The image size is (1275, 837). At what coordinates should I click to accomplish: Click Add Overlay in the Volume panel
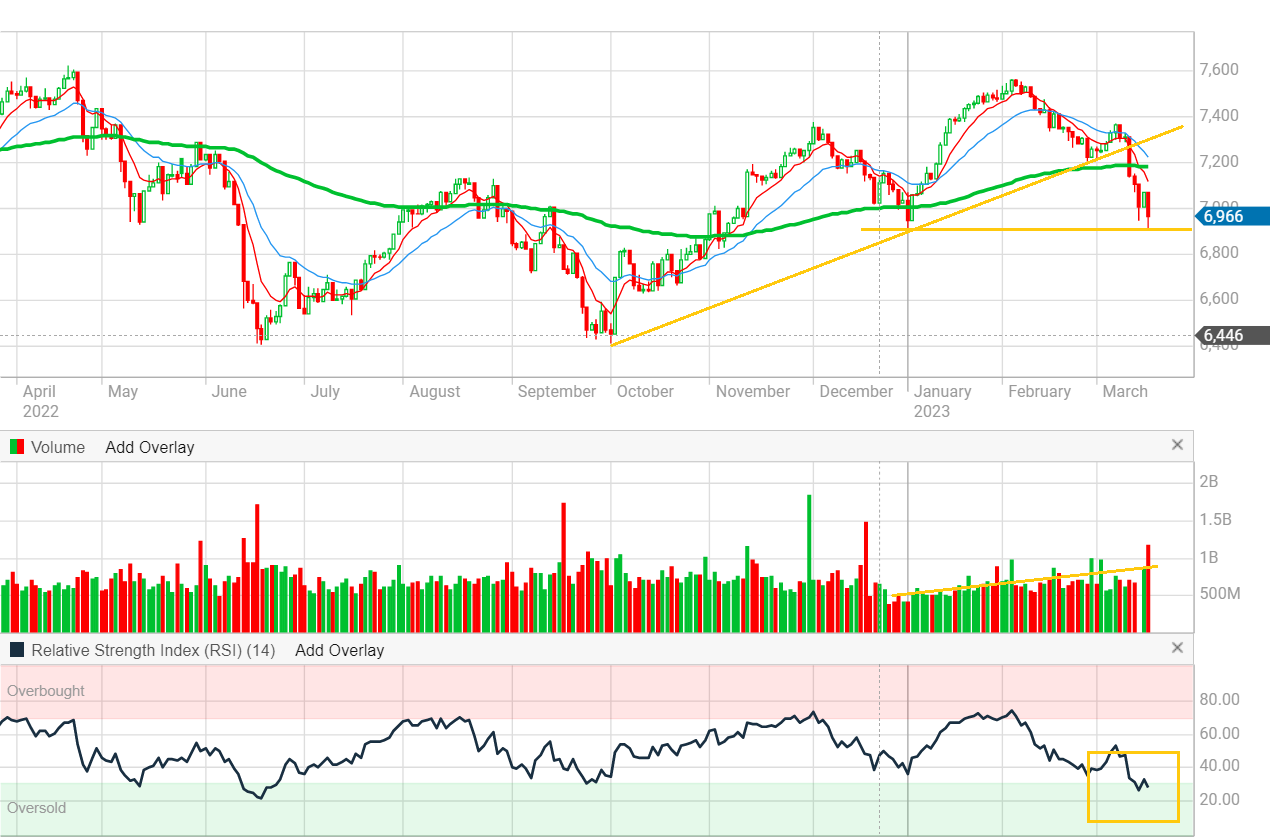tap(149, 447)
